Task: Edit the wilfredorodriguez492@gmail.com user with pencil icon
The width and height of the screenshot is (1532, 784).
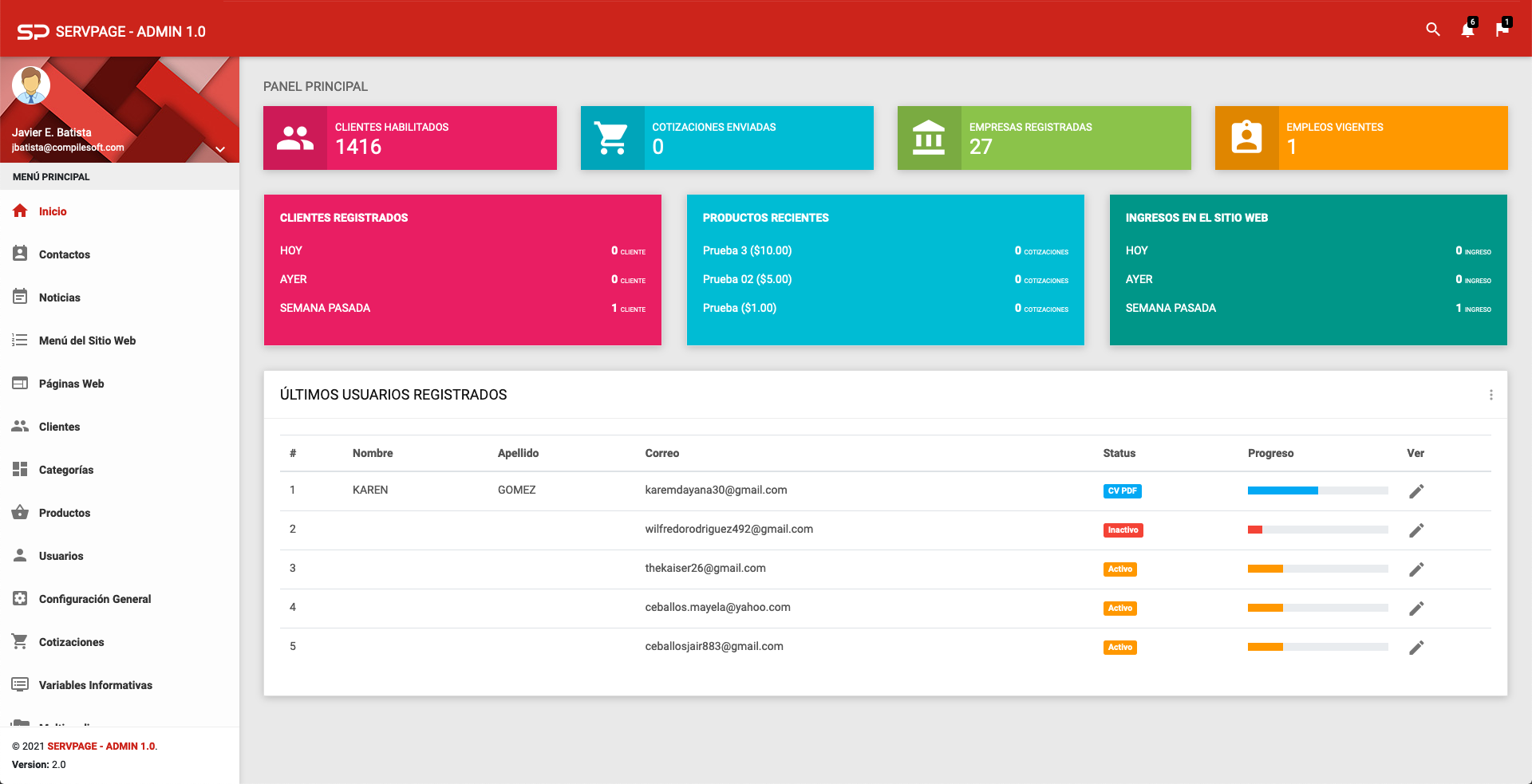Action: [x=1416, y=530]
